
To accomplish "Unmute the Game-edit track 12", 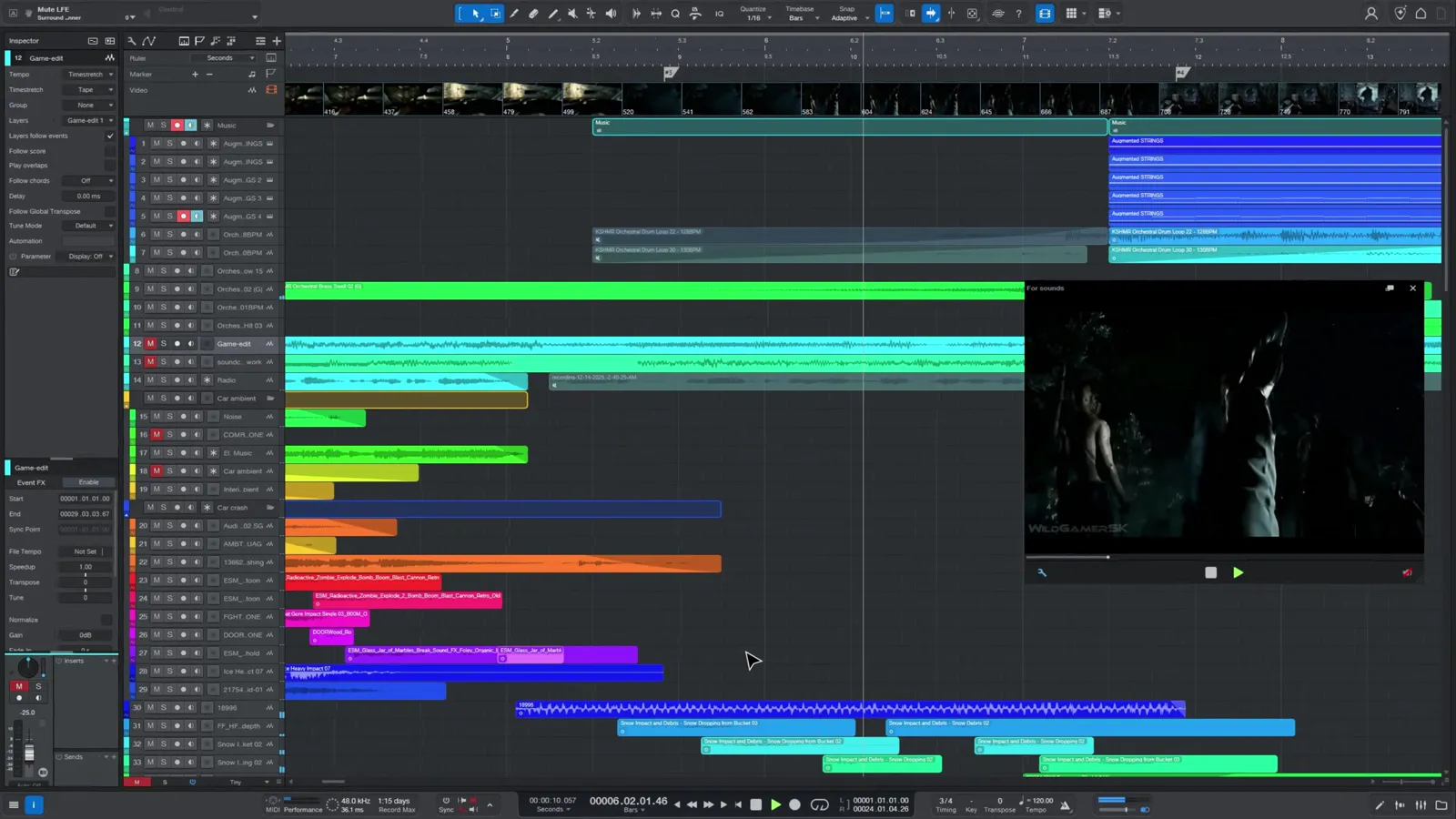I will point(150,344).
